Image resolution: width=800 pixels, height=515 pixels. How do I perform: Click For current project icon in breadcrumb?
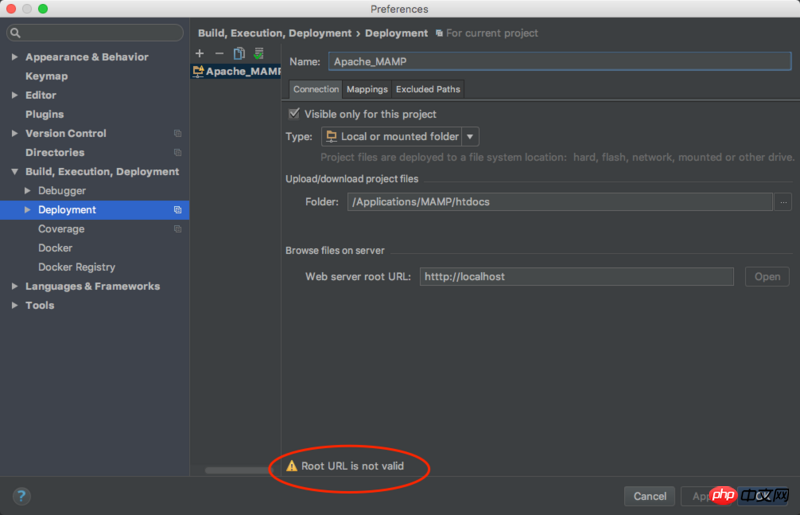pos(439,33)
